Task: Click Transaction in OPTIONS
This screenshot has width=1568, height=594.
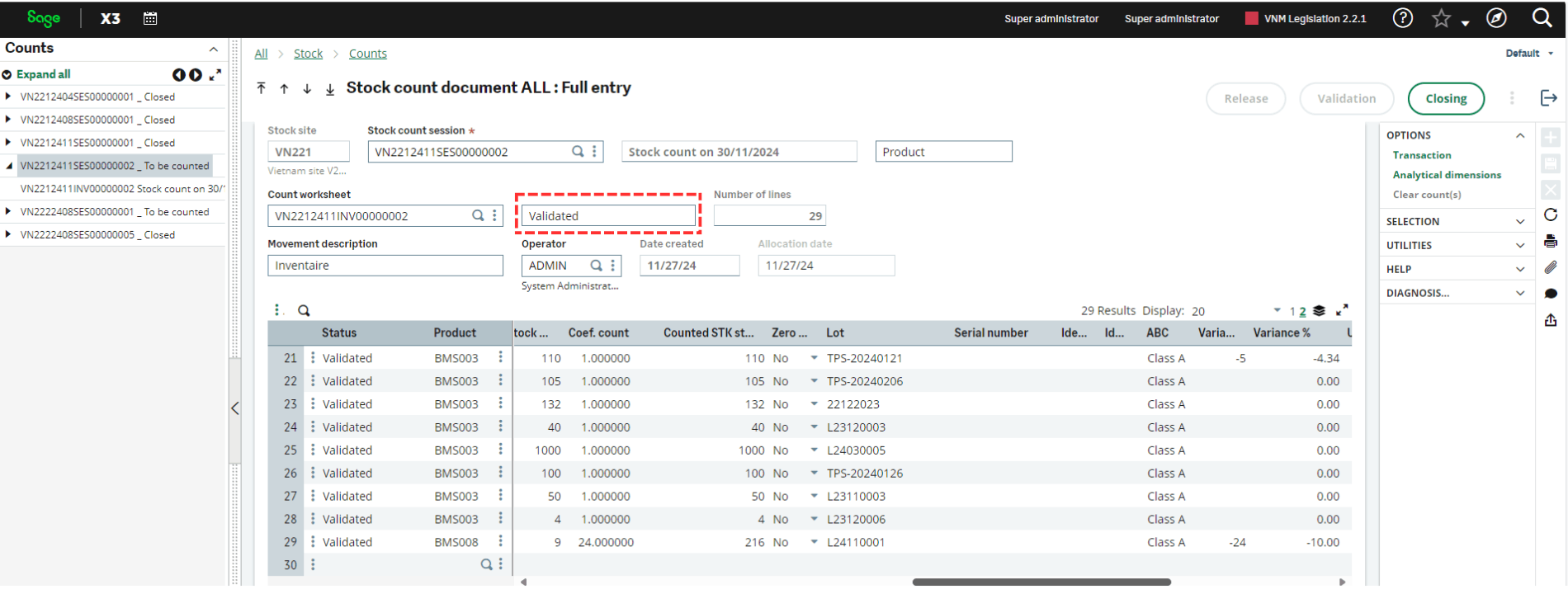Action: tap(1422, 155)
